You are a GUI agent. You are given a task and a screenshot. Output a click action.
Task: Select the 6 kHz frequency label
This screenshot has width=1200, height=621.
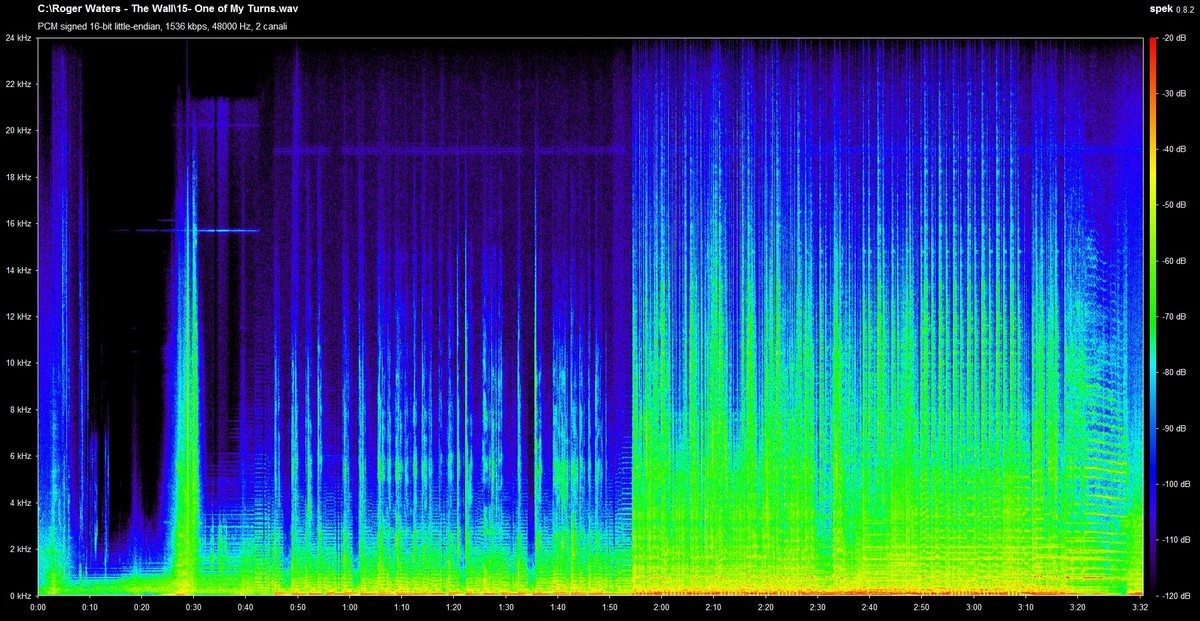[21, 456]
